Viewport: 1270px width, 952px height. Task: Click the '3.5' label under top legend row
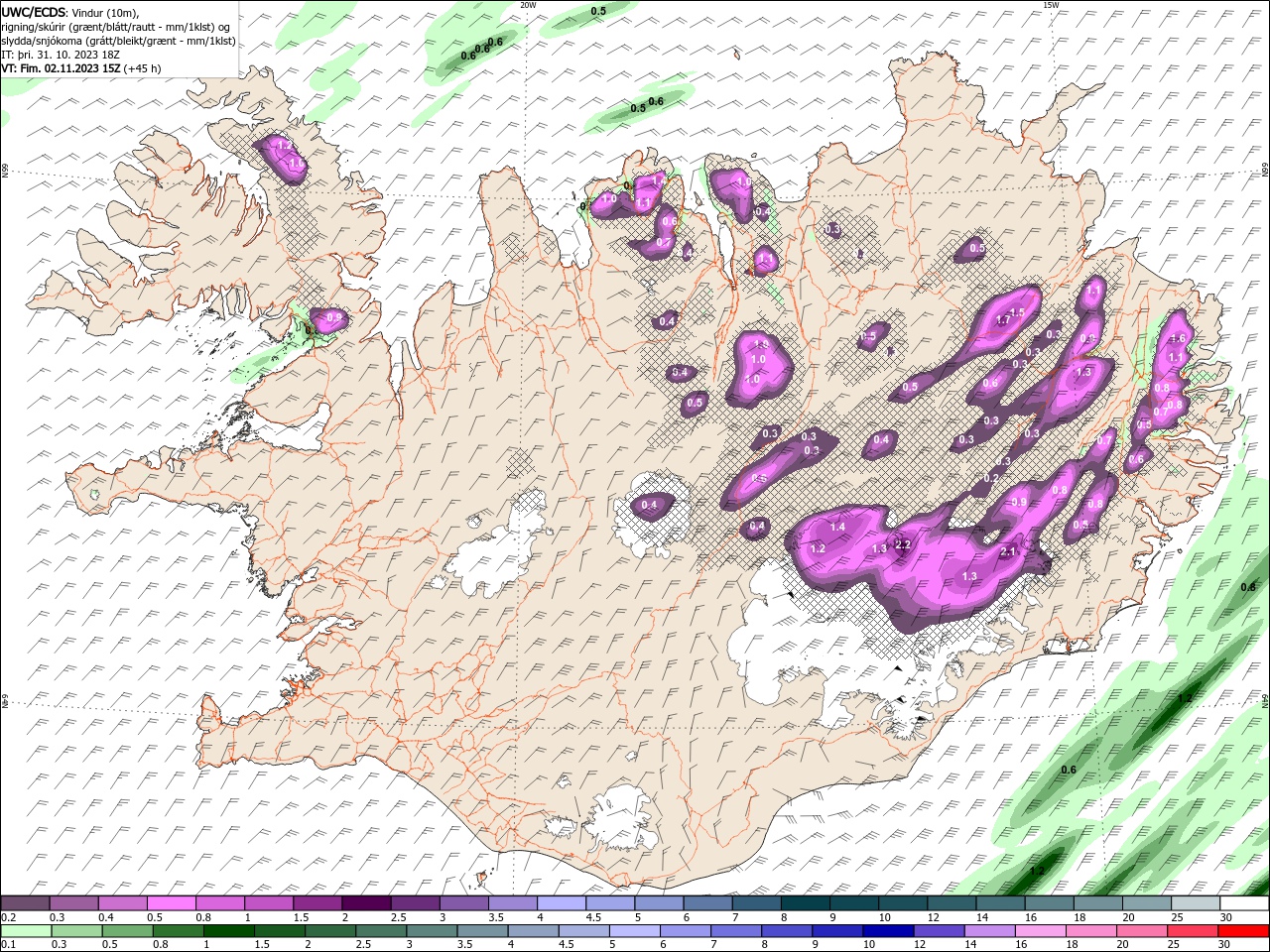coord(496,917)
